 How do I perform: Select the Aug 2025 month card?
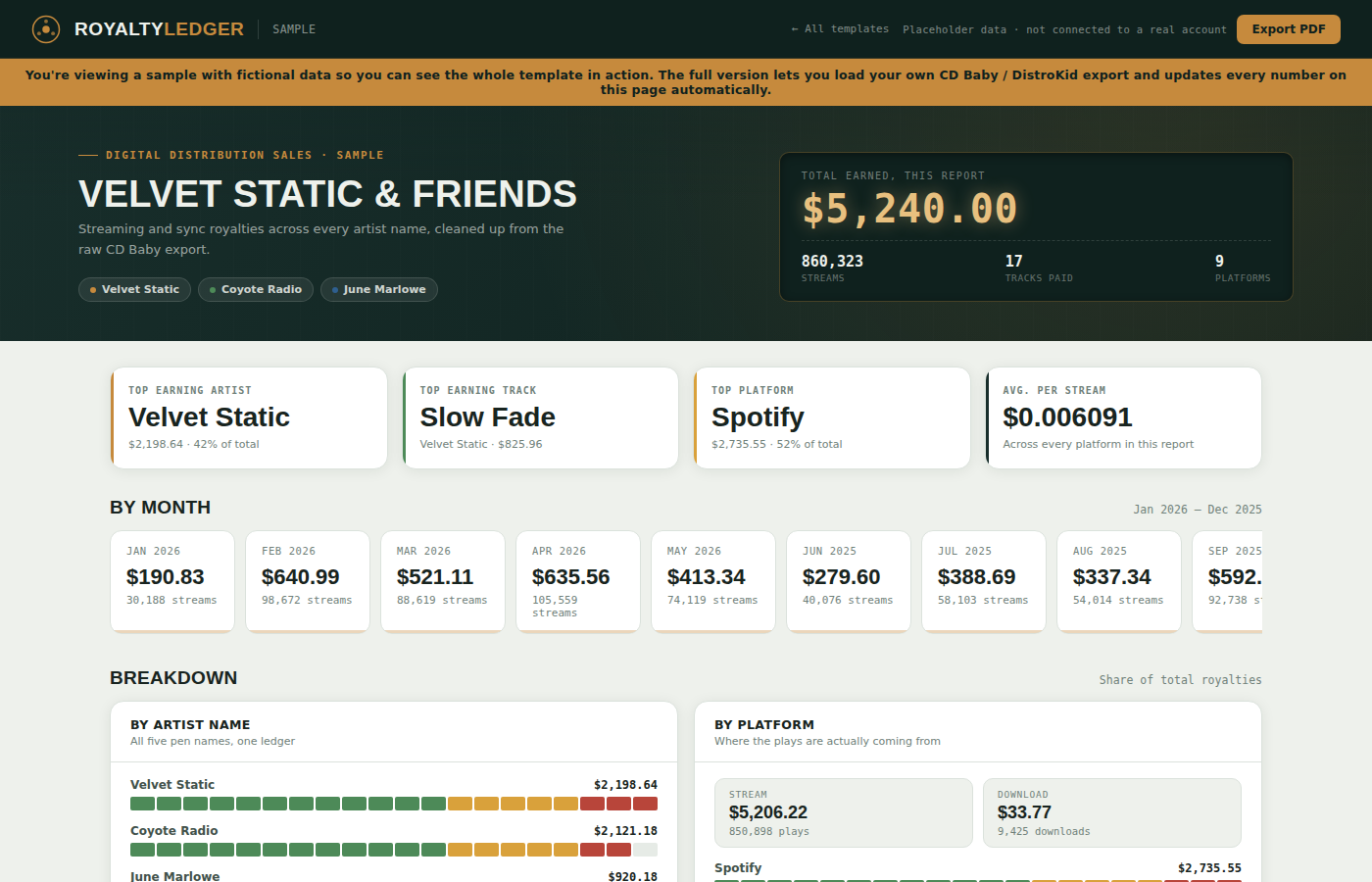[x=1119, y=581]
